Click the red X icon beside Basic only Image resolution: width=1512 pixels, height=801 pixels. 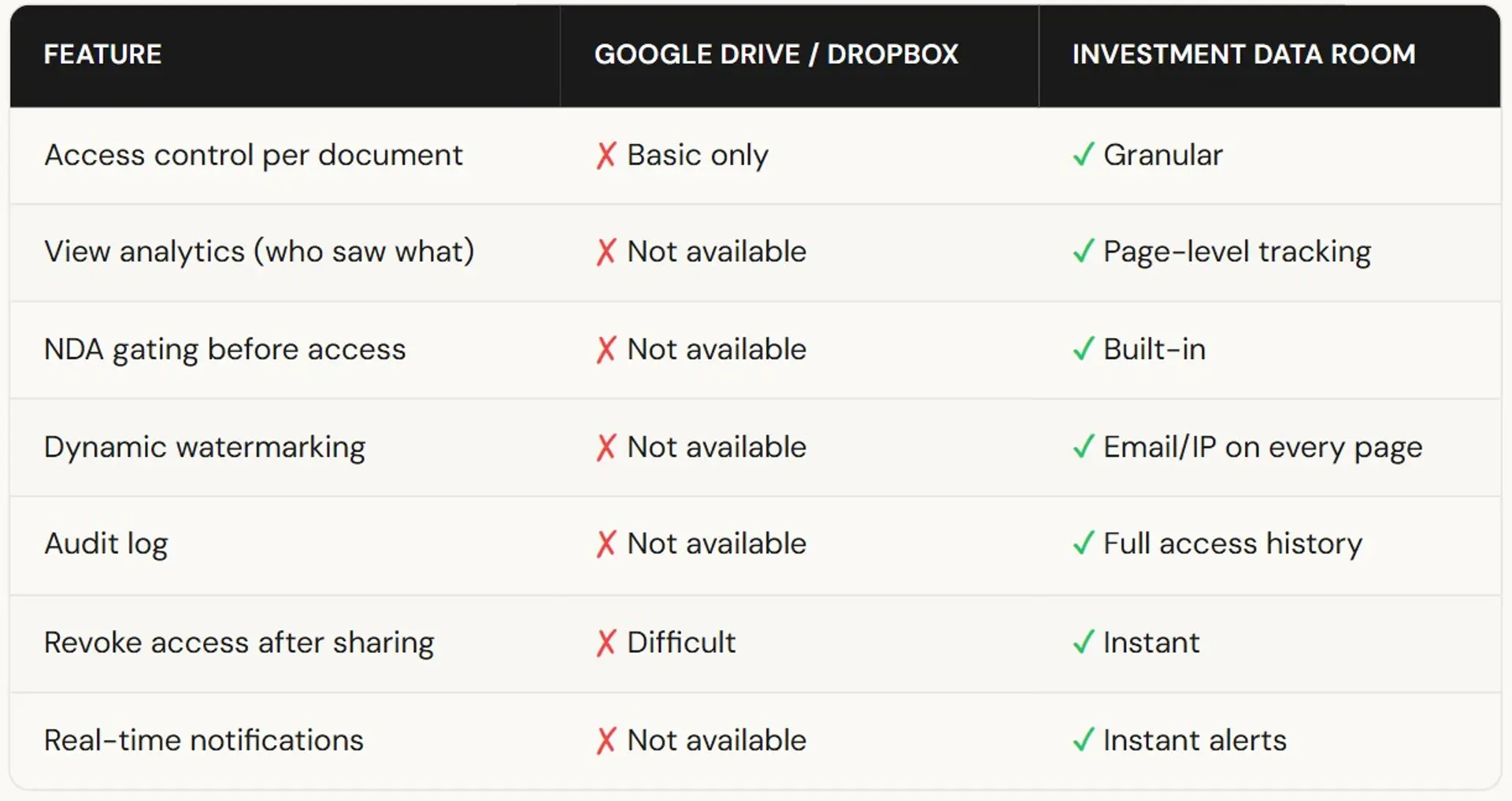606,155
